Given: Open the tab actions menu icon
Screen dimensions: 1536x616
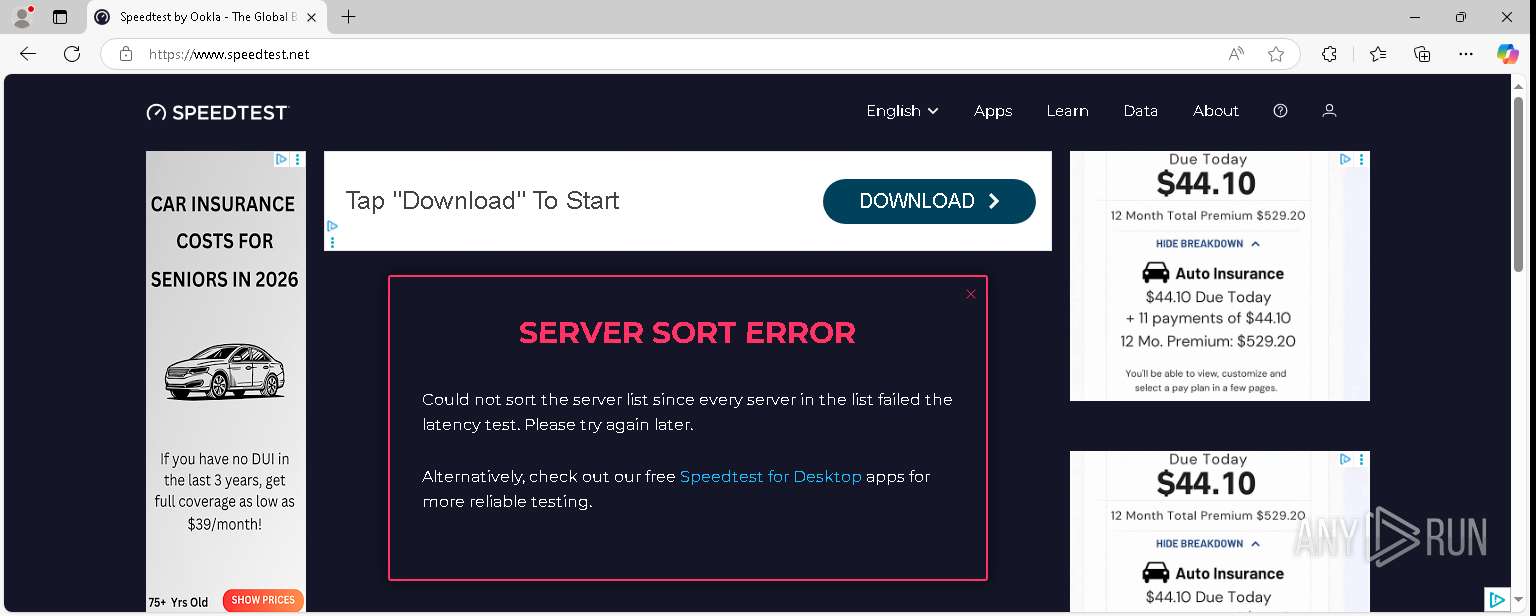Looking at the screenshot, I should (60, 17).
